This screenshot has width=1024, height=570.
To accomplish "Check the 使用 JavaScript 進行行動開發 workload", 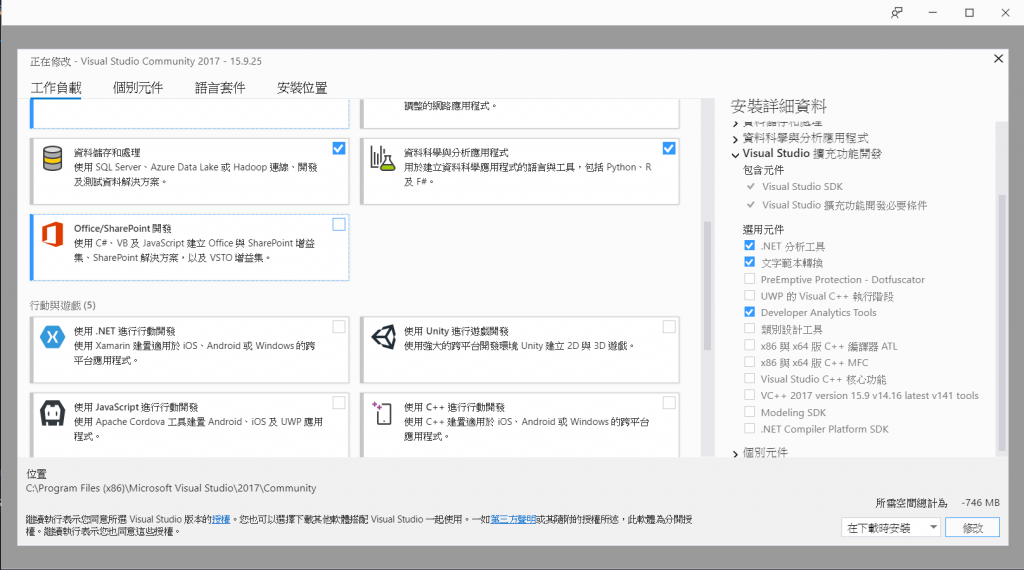I will (338, 403).
